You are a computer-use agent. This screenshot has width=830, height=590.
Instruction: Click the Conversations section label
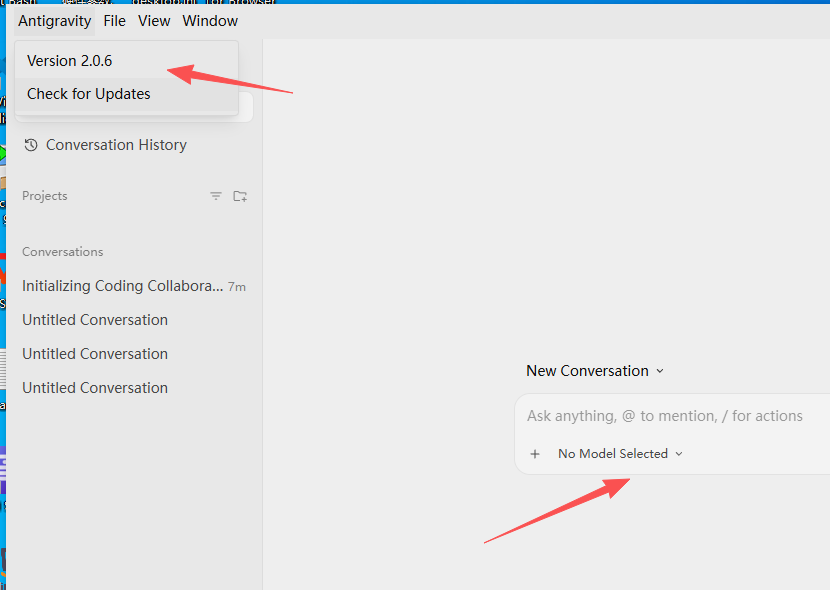62,252
